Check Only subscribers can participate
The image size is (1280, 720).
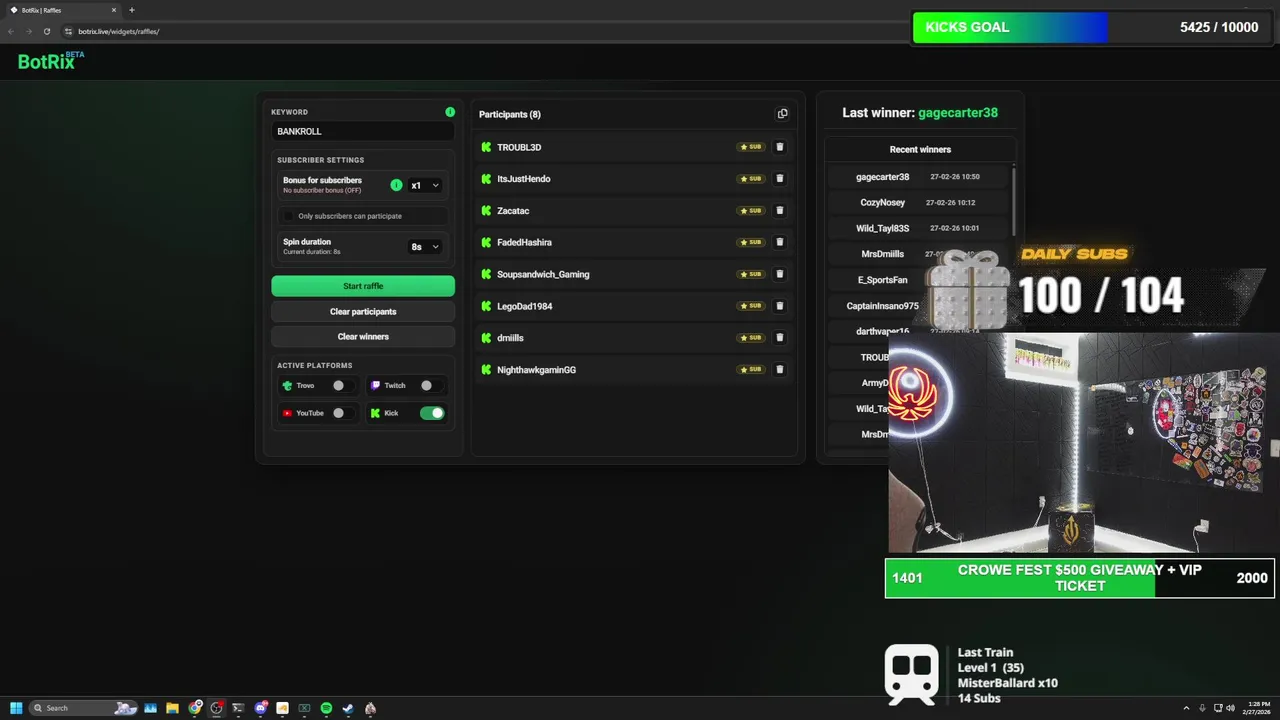coord(289,216)
